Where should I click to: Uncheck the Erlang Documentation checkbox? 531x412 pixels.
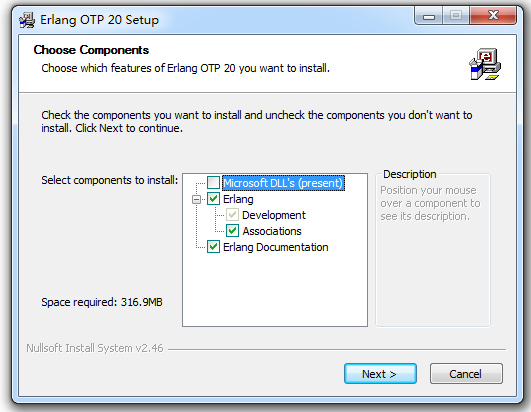[213, 247]
